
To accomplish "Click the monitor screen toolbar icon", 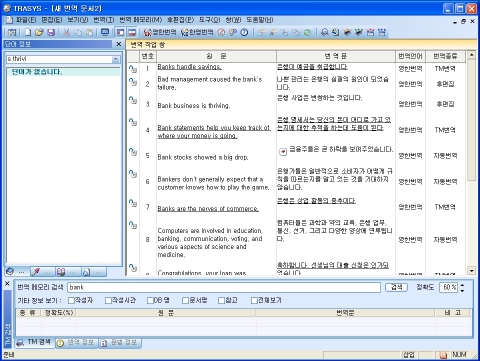I will tap(105, 32).
